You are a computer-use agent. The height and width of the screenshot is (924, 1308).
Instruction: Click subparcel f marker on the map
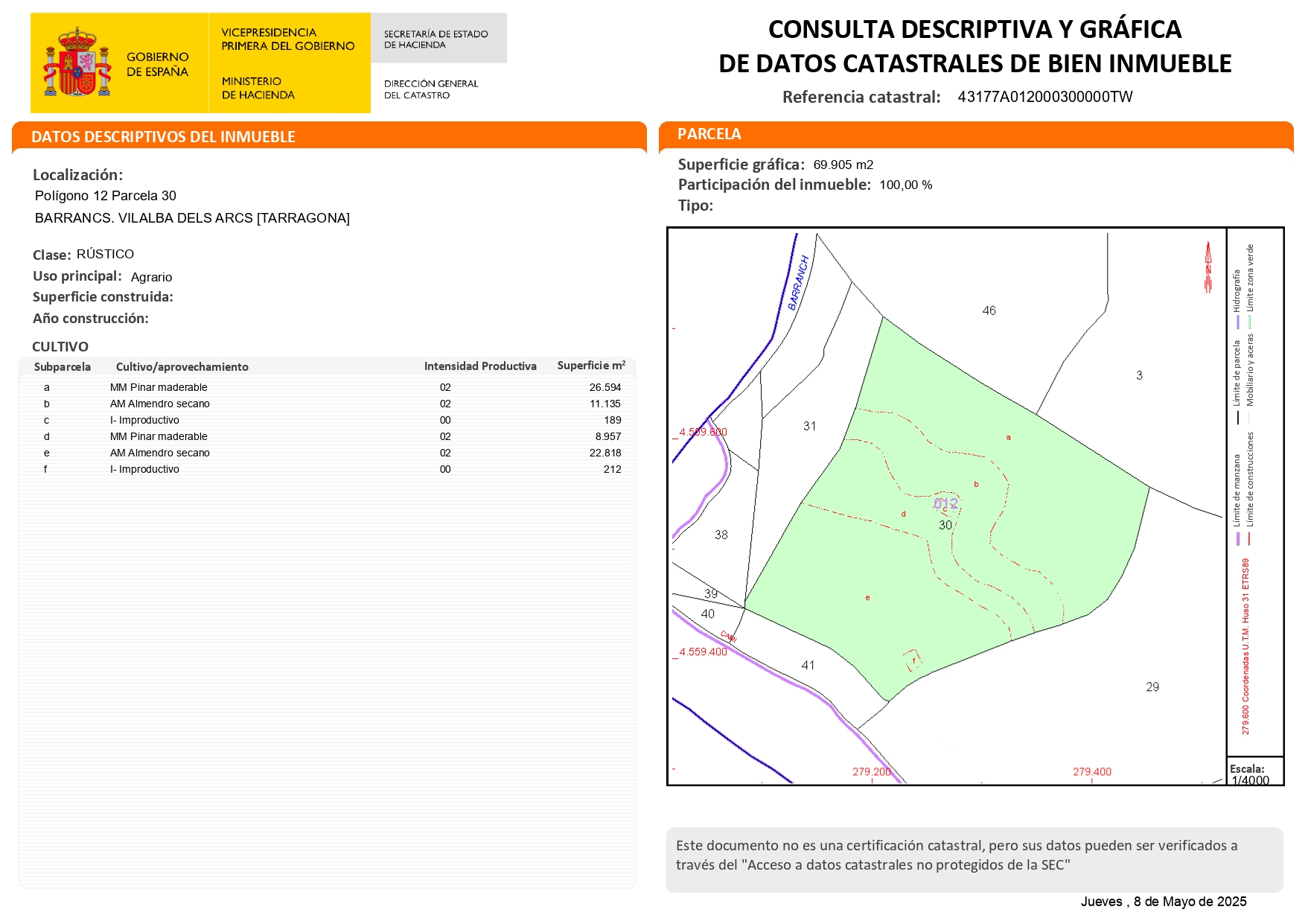click(913, 660)
